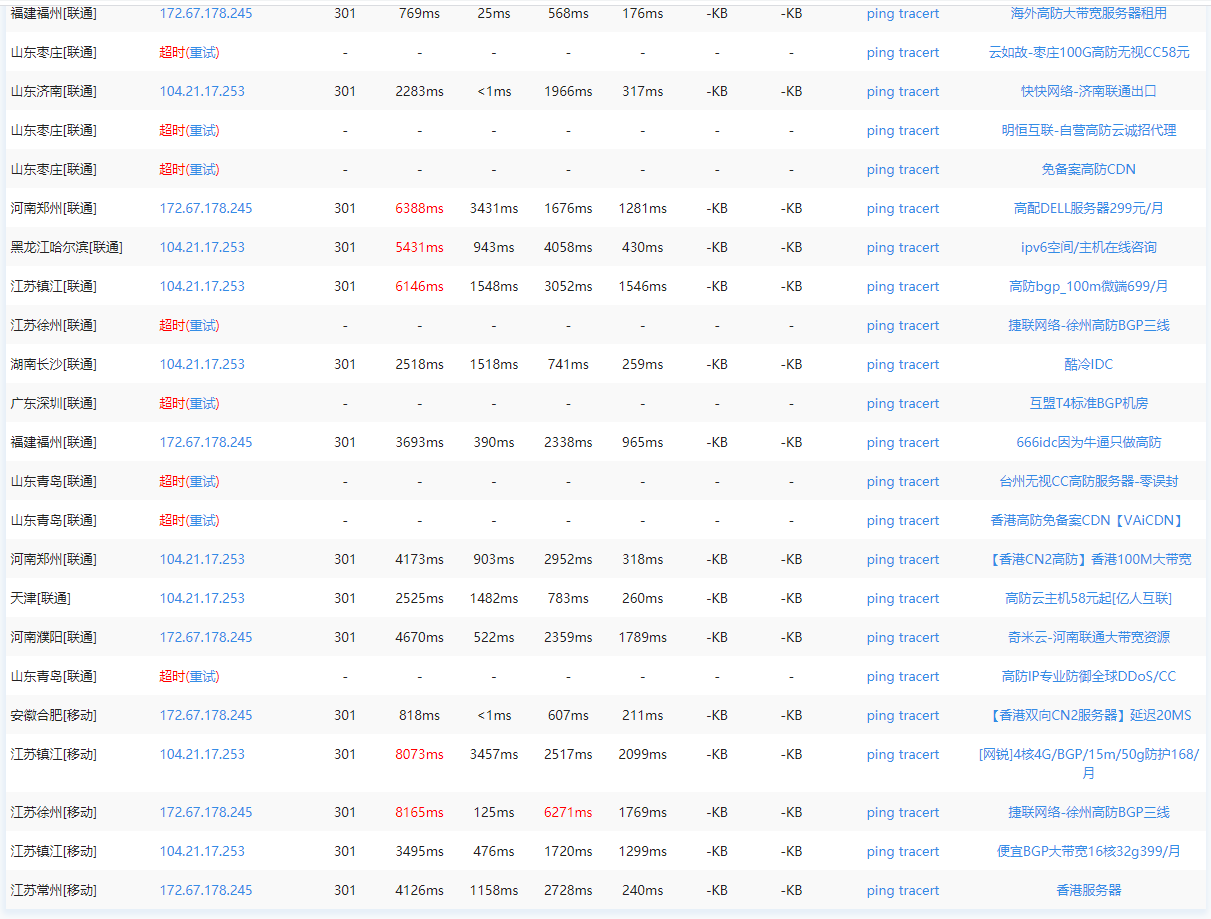1211x919 pixels.
Task: Click IP address in 安徽合肥[移动] row
Action: 206,716
